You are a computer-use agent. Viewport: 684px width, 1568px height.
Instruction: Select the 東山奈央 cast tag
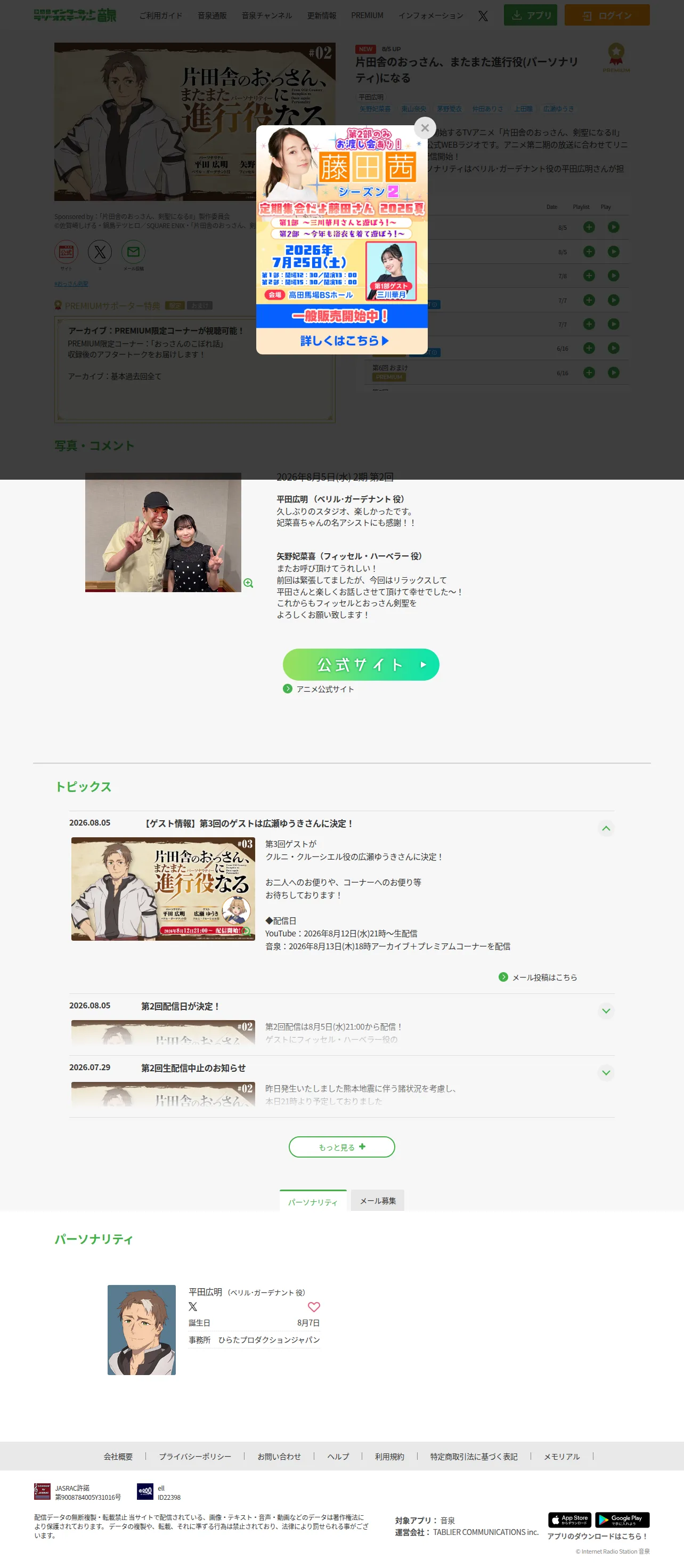click(x=414, y=109)
